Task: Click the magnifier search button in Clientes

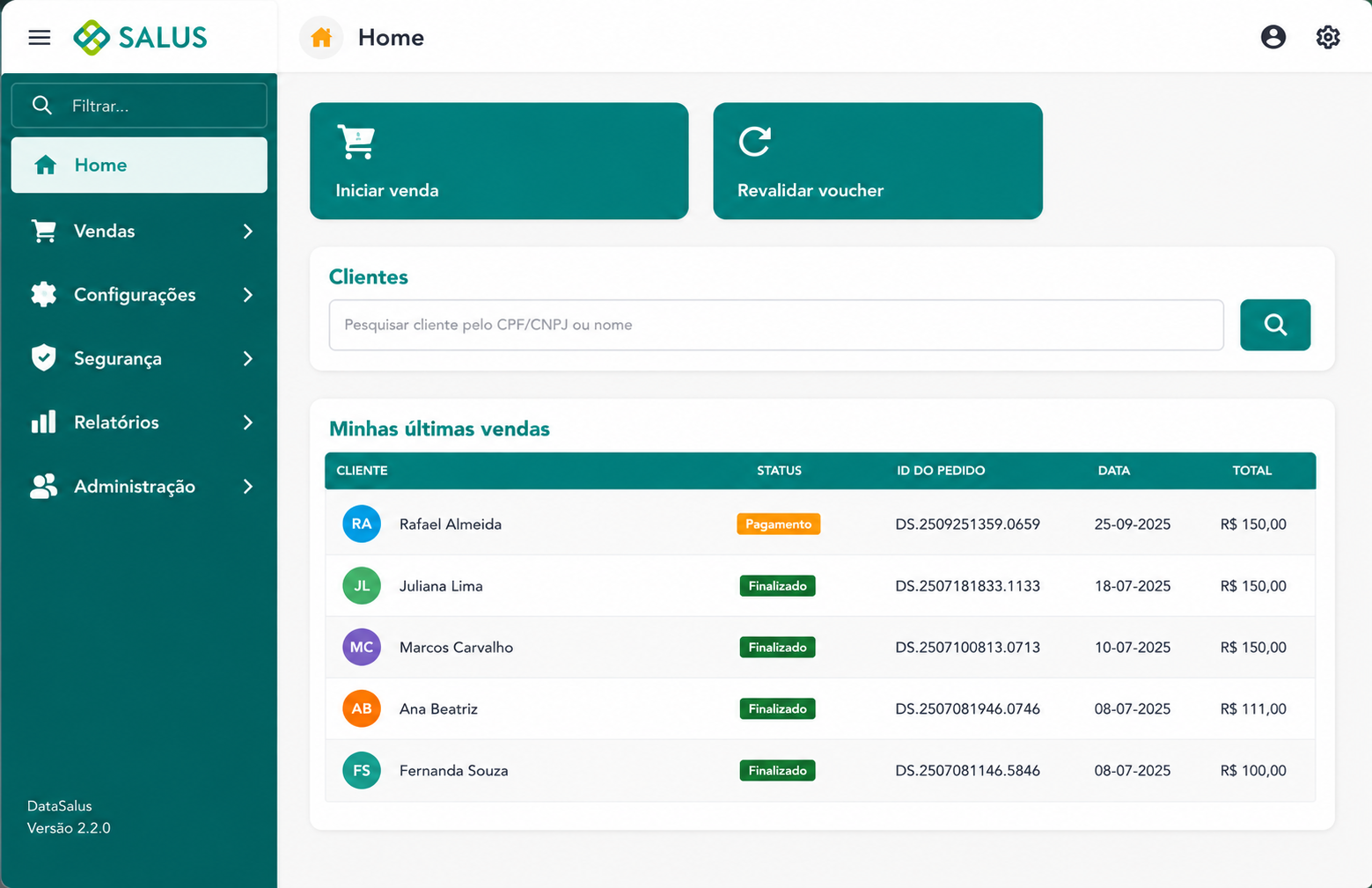Action: click(1275, 325)
